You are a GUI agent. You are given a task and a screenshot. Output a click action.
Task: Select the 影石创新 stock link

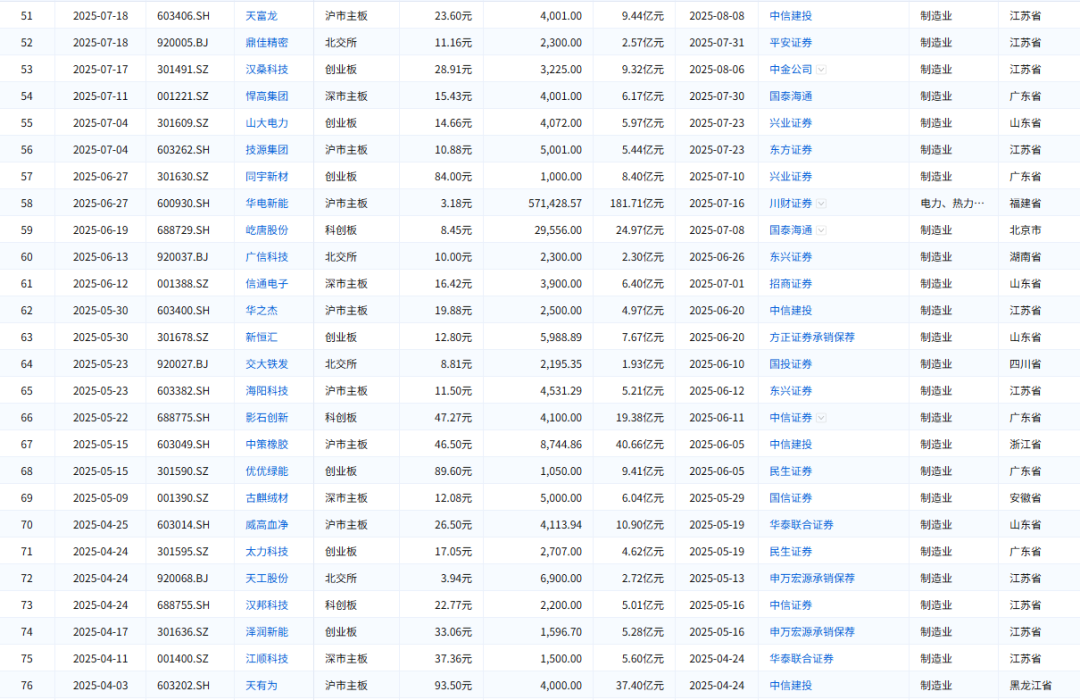(x=266, y=418)
